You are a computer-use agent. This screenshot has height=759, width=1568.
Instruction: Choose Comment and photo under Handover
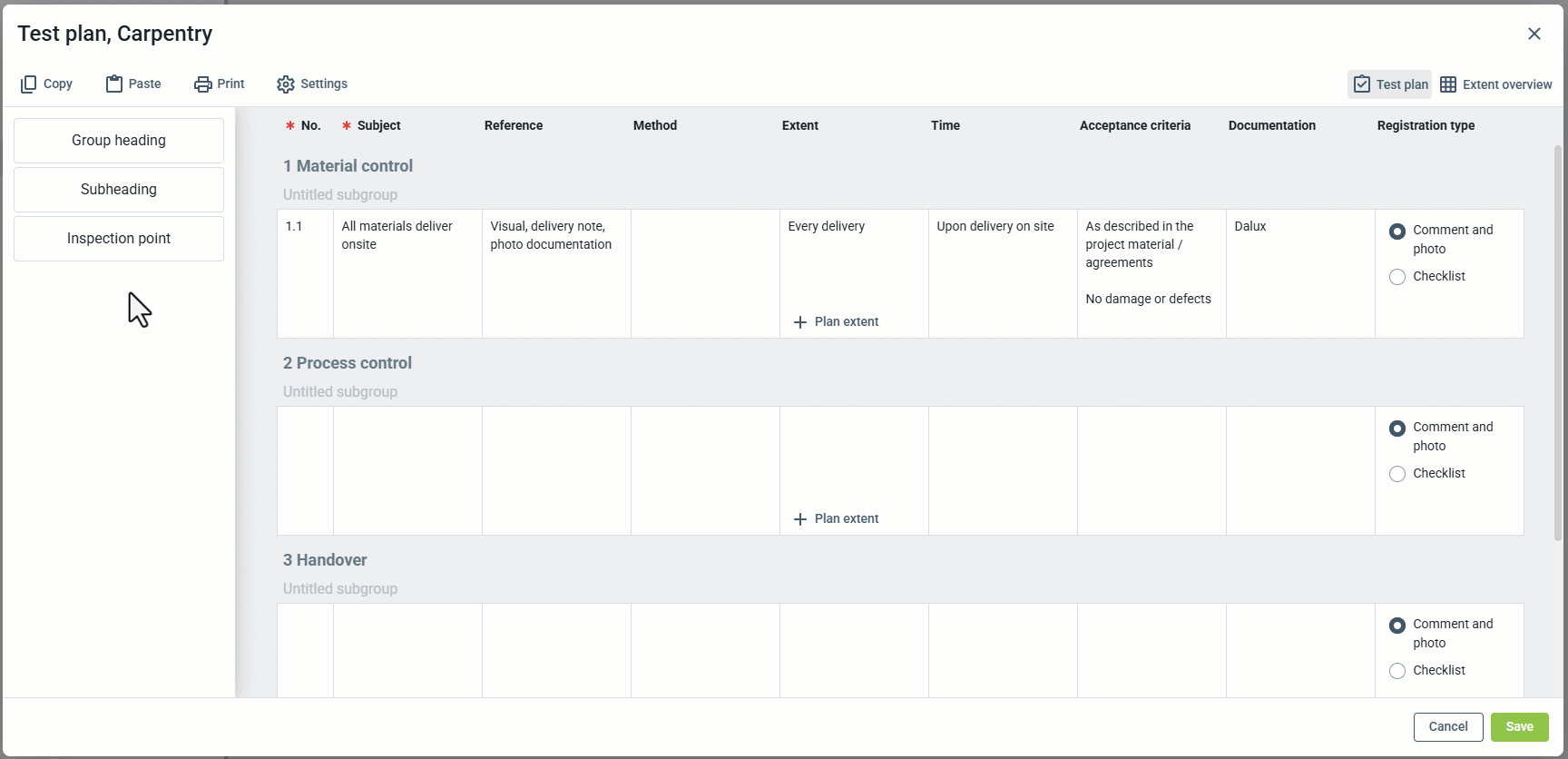coord(1397,626)
